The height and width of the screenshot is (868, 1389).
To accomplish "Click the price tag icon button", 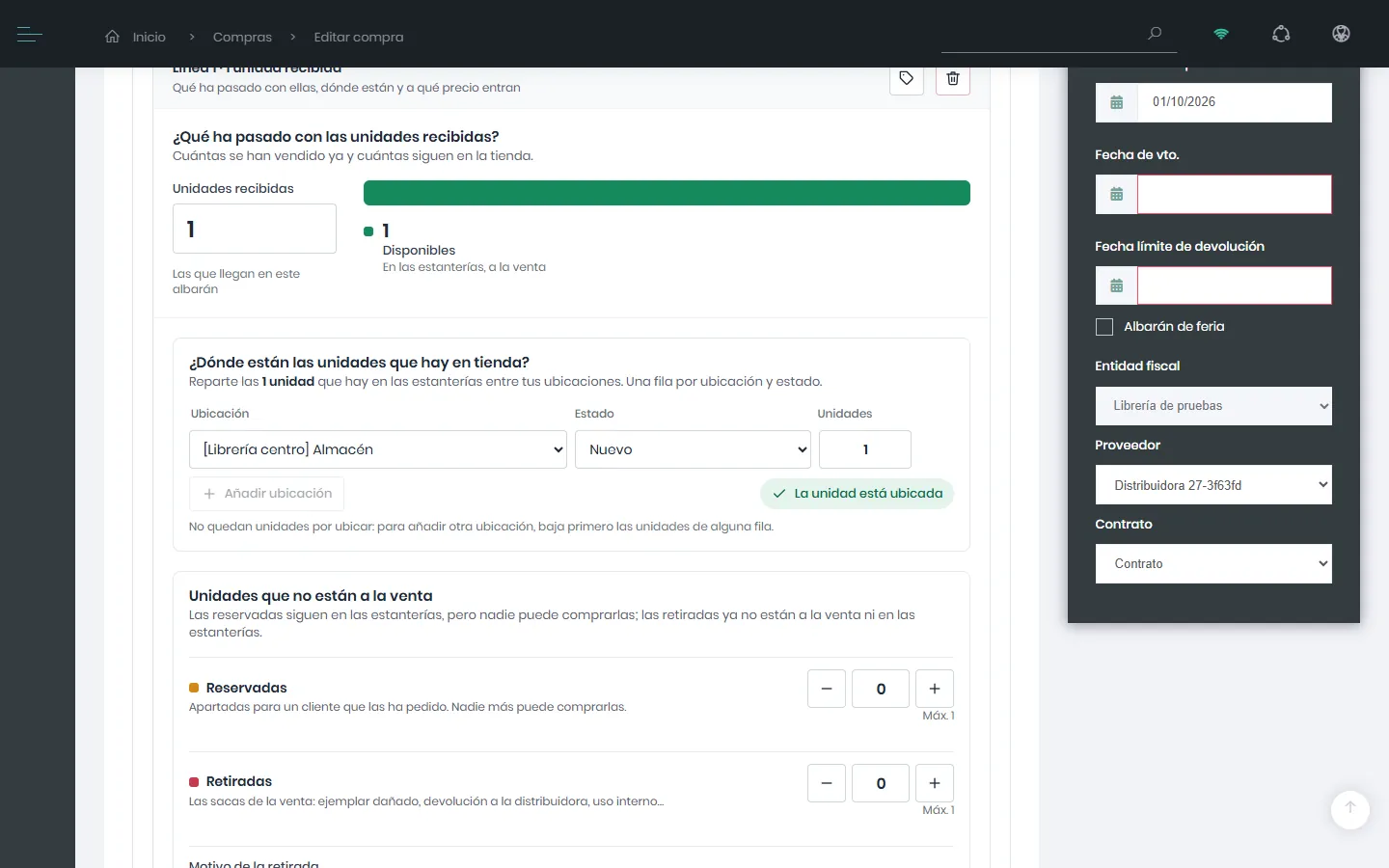I will (907, 78).
